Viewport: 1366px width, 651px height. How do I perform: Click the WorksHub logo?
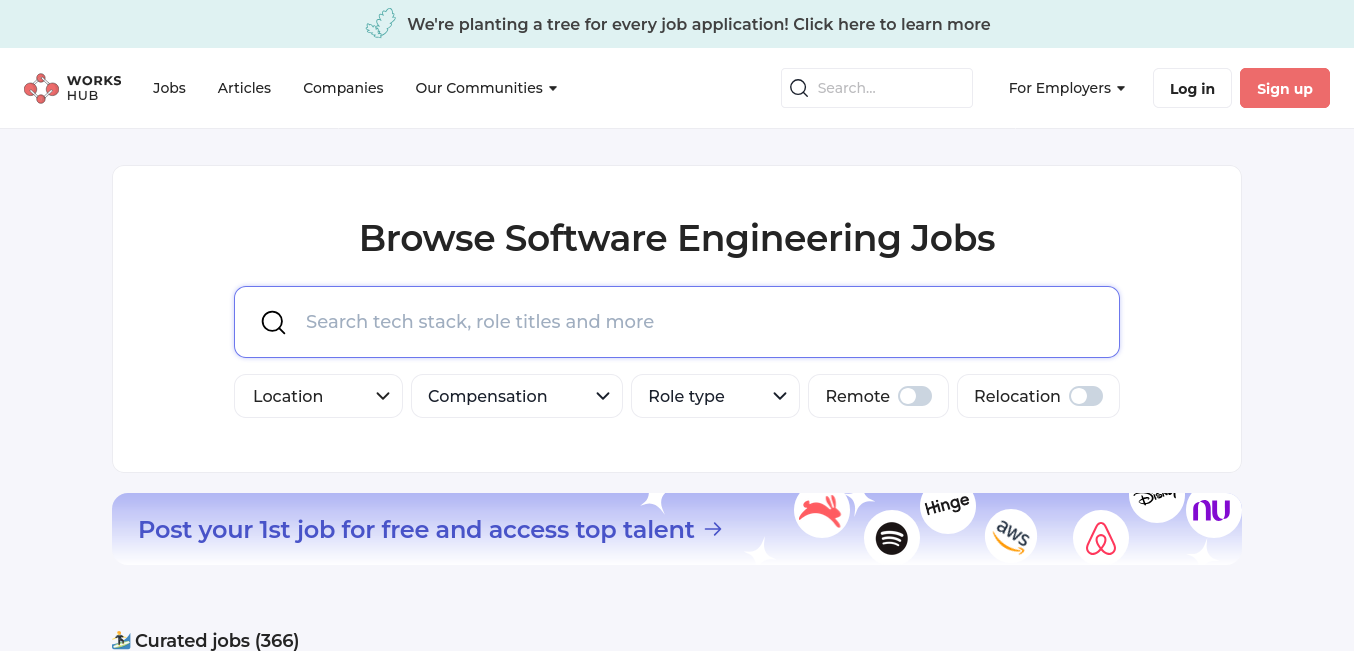click(73, 88)
